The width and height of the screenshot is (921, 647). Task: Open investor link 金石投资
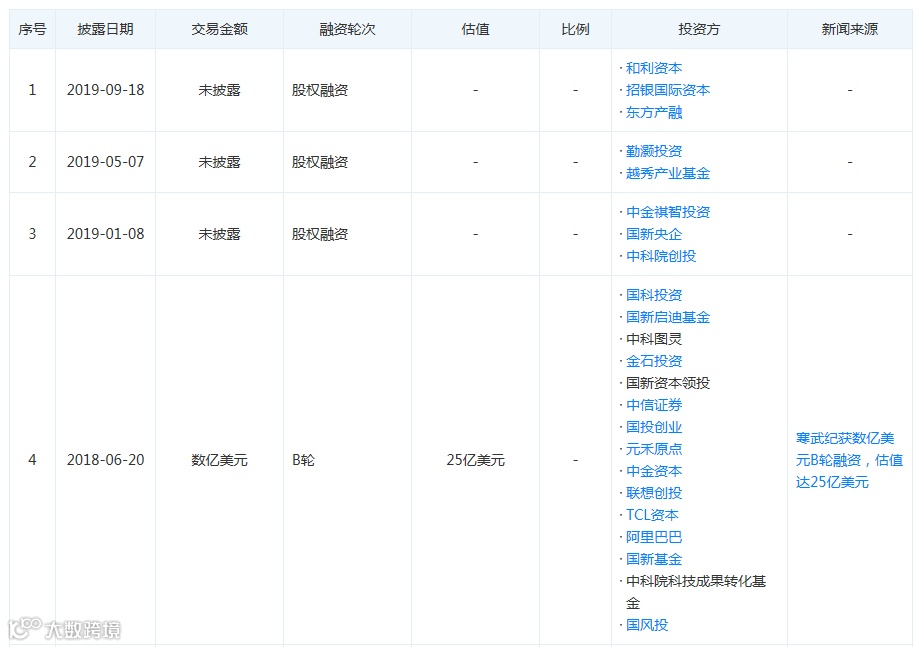click(x=654, y=361)
